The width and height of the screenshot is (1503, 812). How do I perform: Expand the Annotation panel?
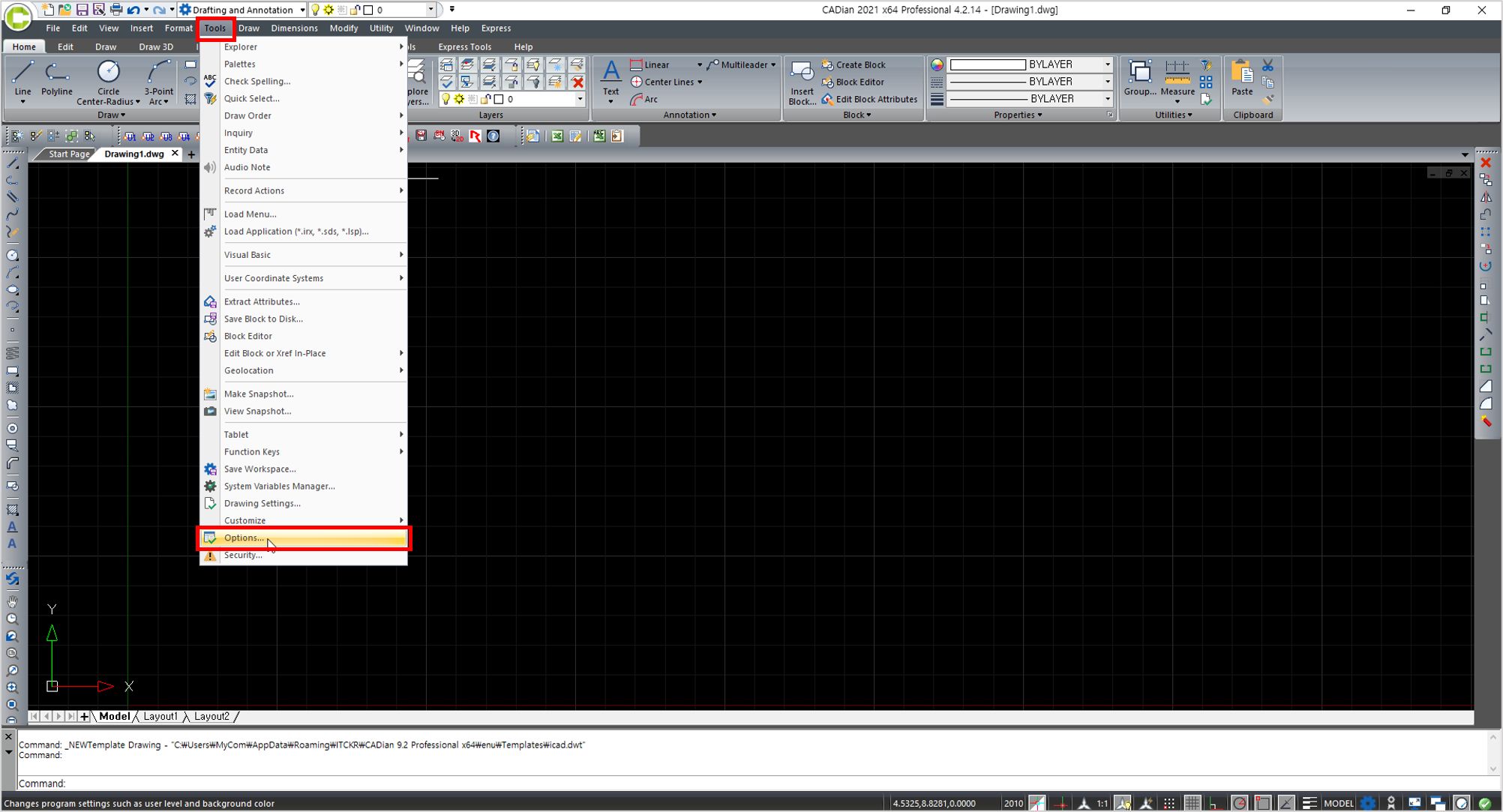(690, 115)
